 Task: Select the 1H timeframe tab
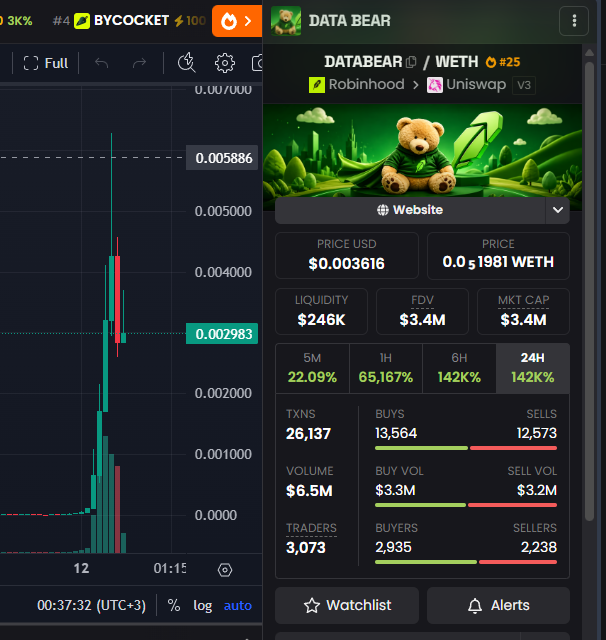click(x=386, y=369)
